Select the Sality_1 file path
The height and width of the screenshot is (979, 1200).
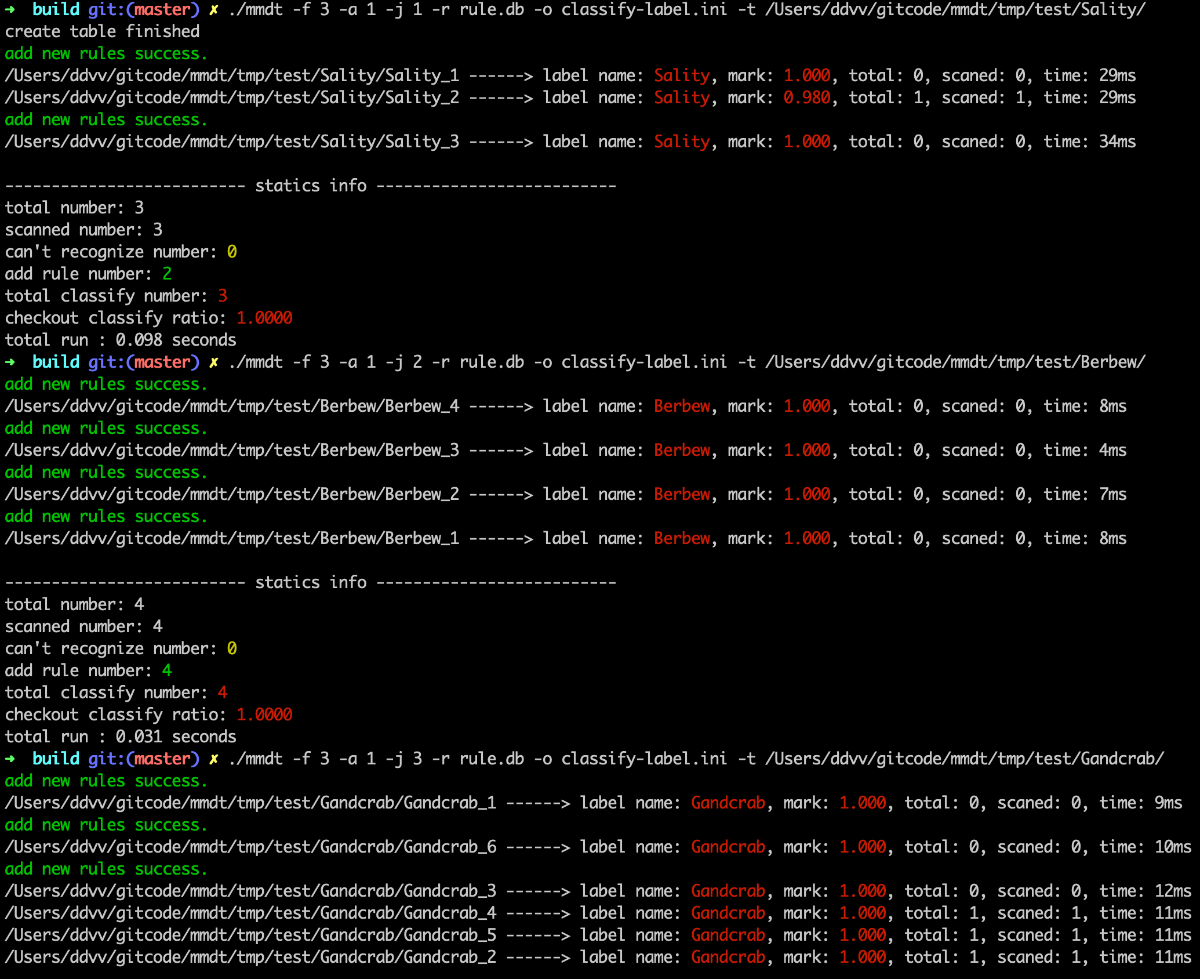[232, 76]
